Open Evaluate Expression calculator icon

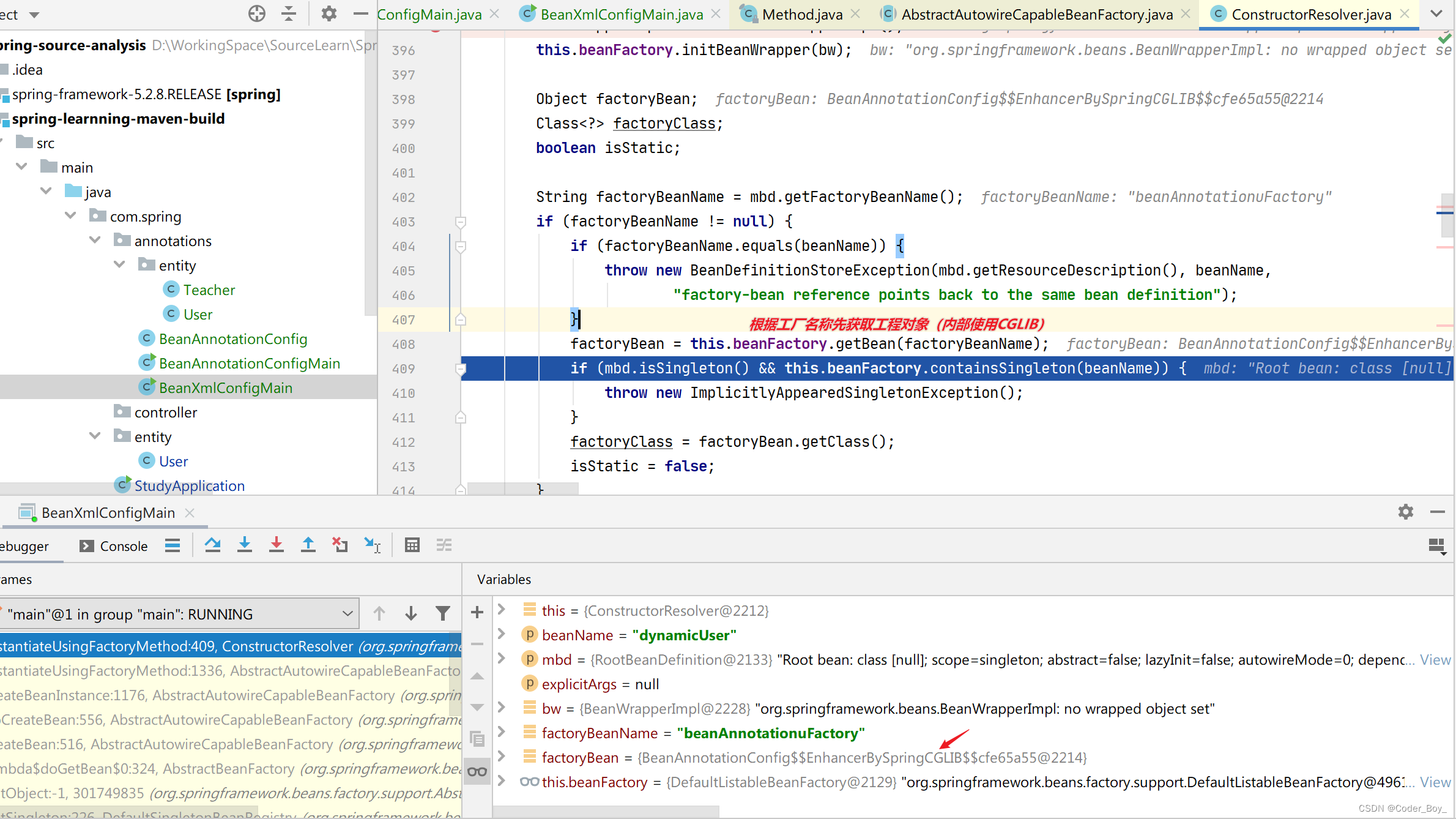coord(412,545)
